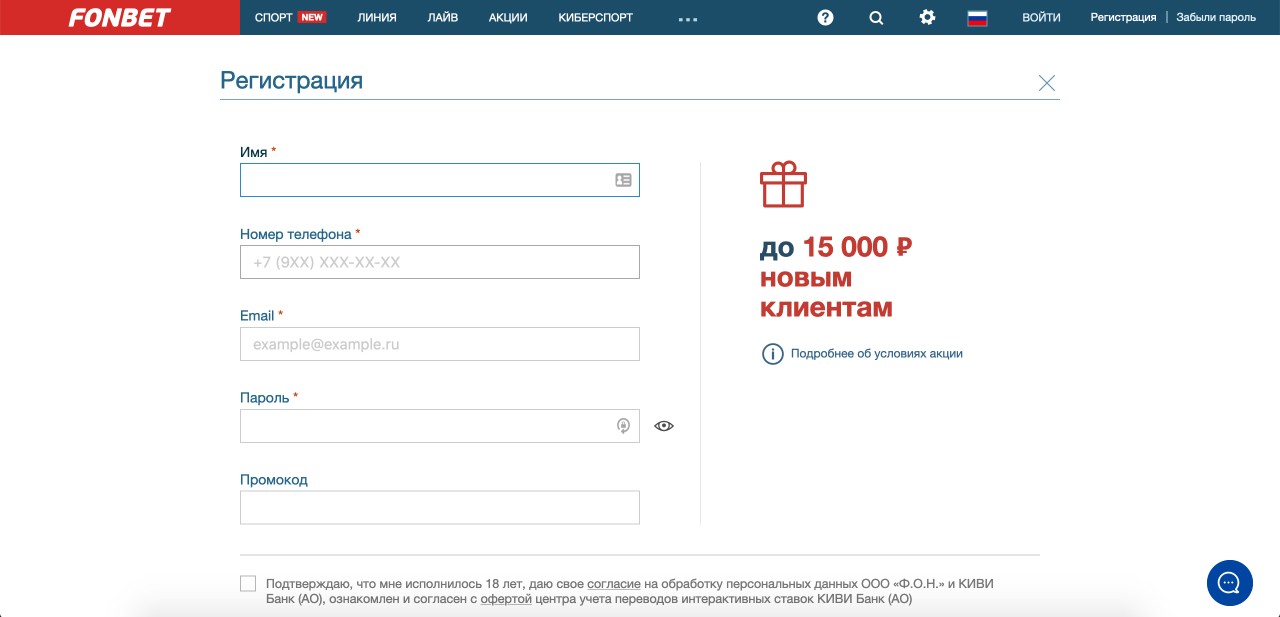Image resolution: width=1280 pixels, height=617 pixels.
Task: Open the settings gear icon
Action: (x=927, y=17)
